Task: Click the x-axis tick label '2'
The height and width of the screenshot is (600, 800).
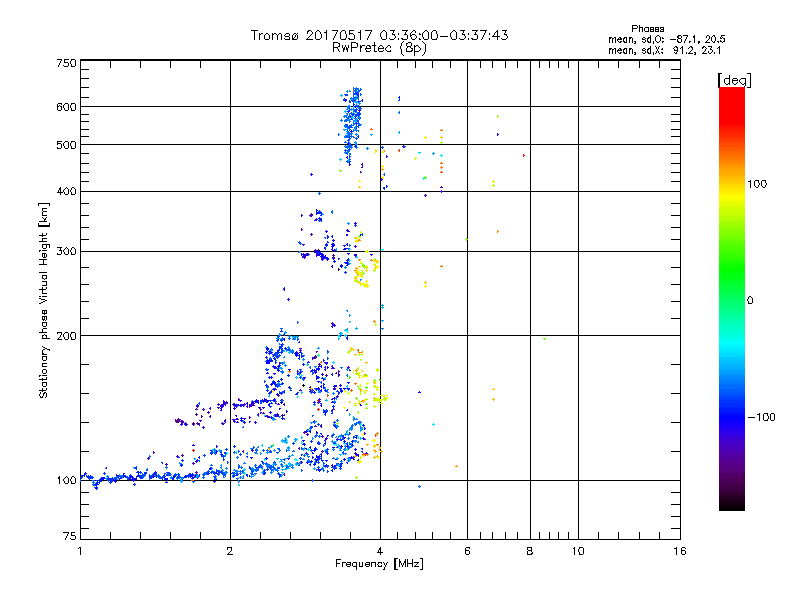Action: pyautogui.click(x=230, y=551)
